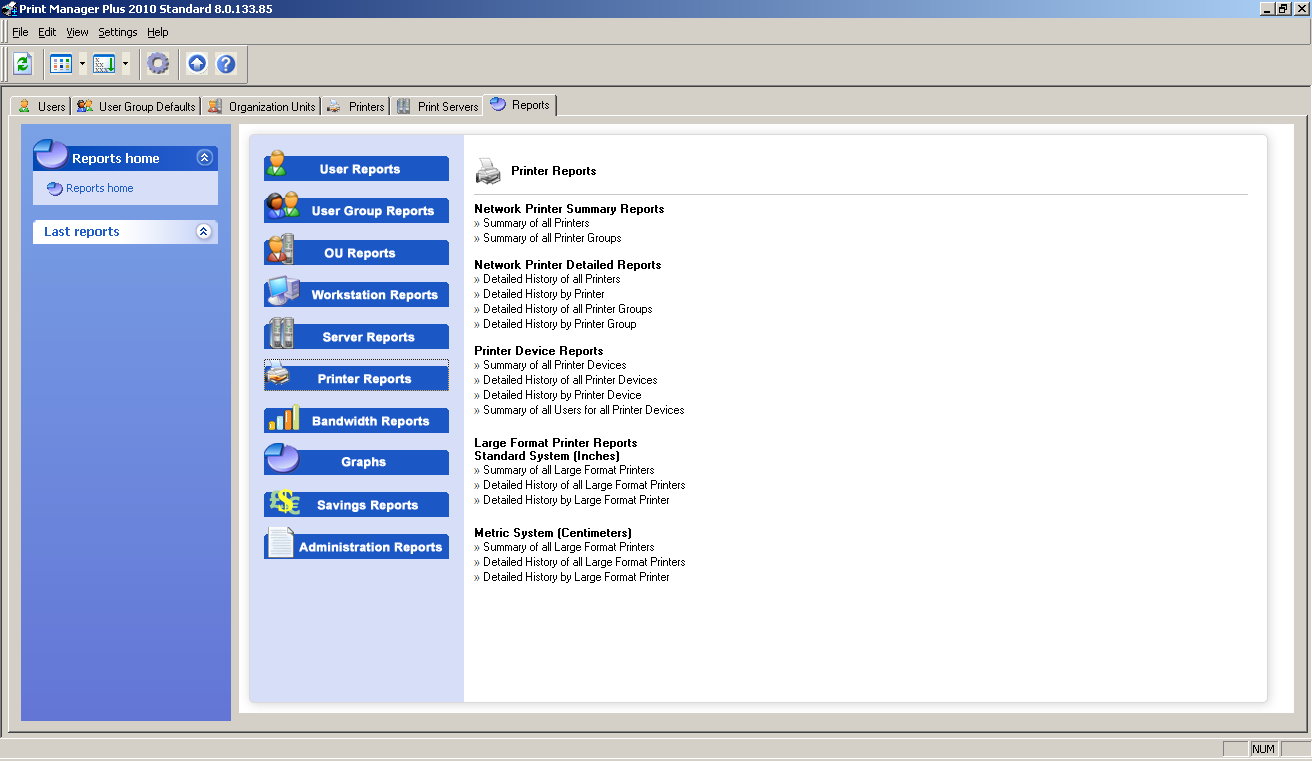Click the sort columns toolbar icon
Viewport: 1312px width, 761px height.
tap(104, 64)
